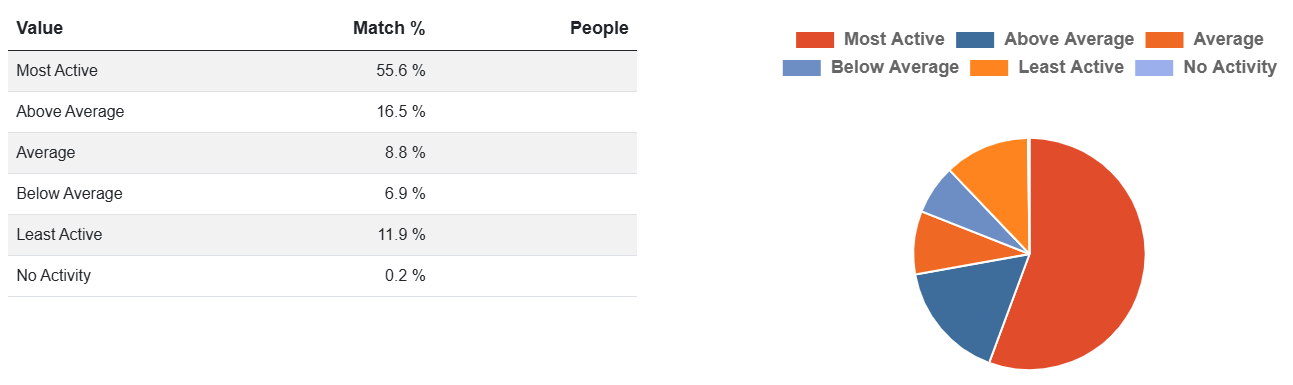
Task: Sort table by Value column header
Action: tap(40, 28)
